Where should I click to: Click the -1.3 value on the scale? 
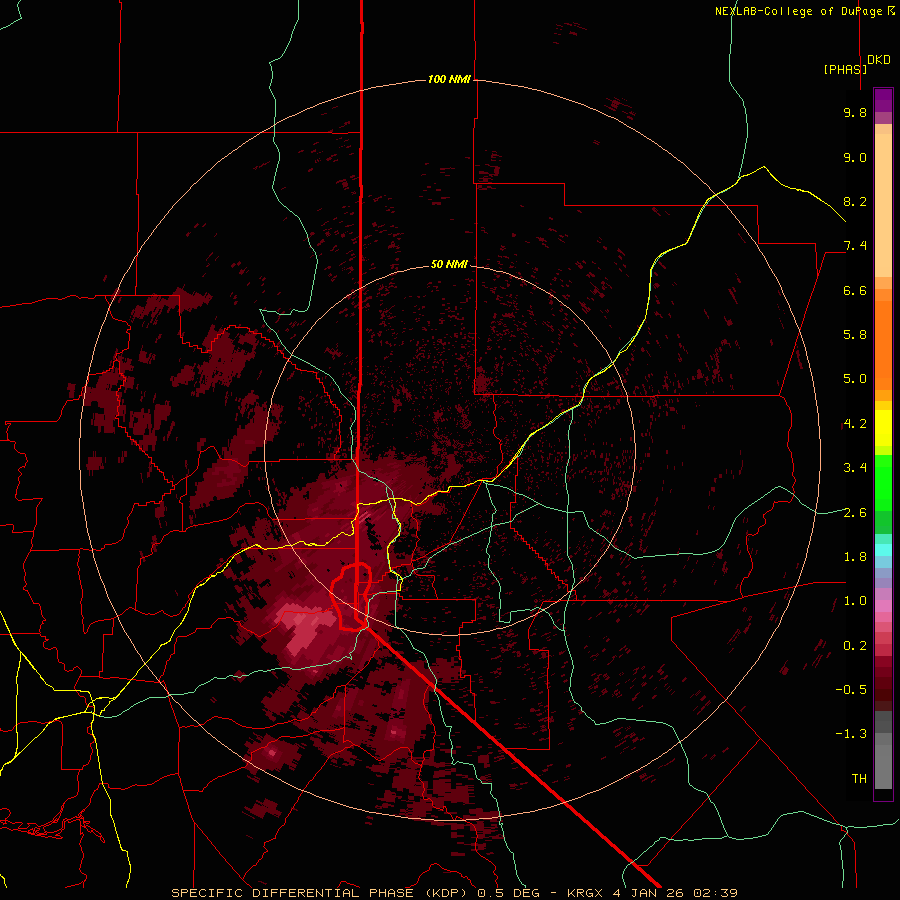click(x=851, y=734)
